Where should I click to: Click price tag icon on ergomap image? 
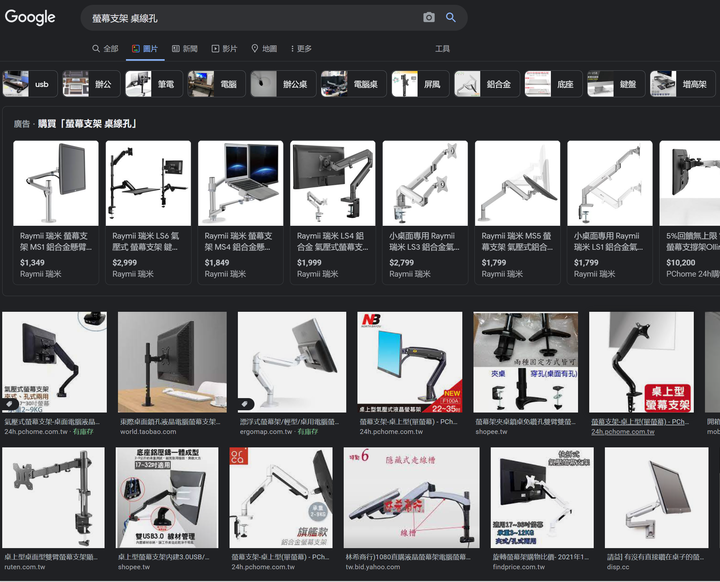click(246, 404)
